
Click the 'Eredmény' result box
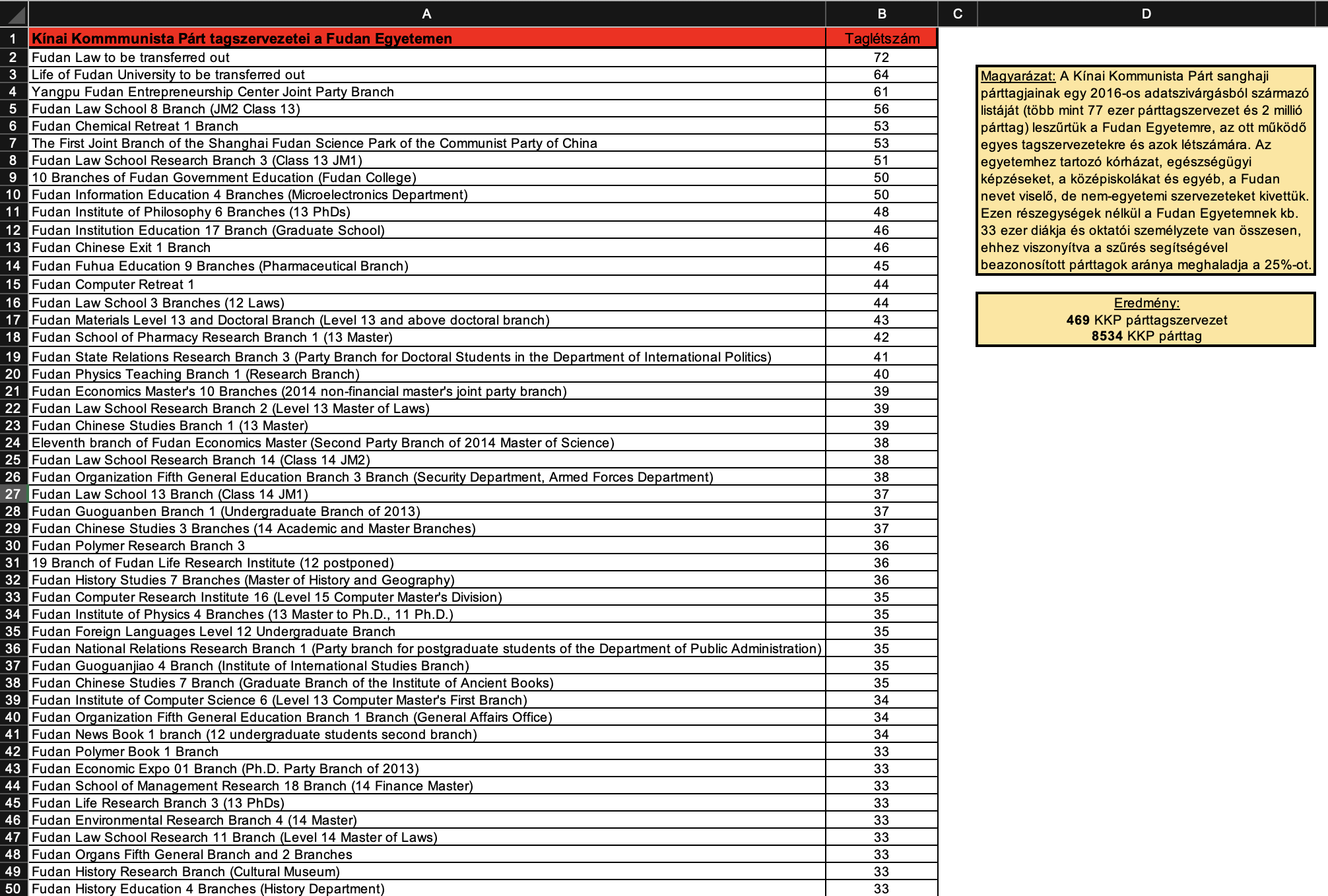coord(1146,319)
